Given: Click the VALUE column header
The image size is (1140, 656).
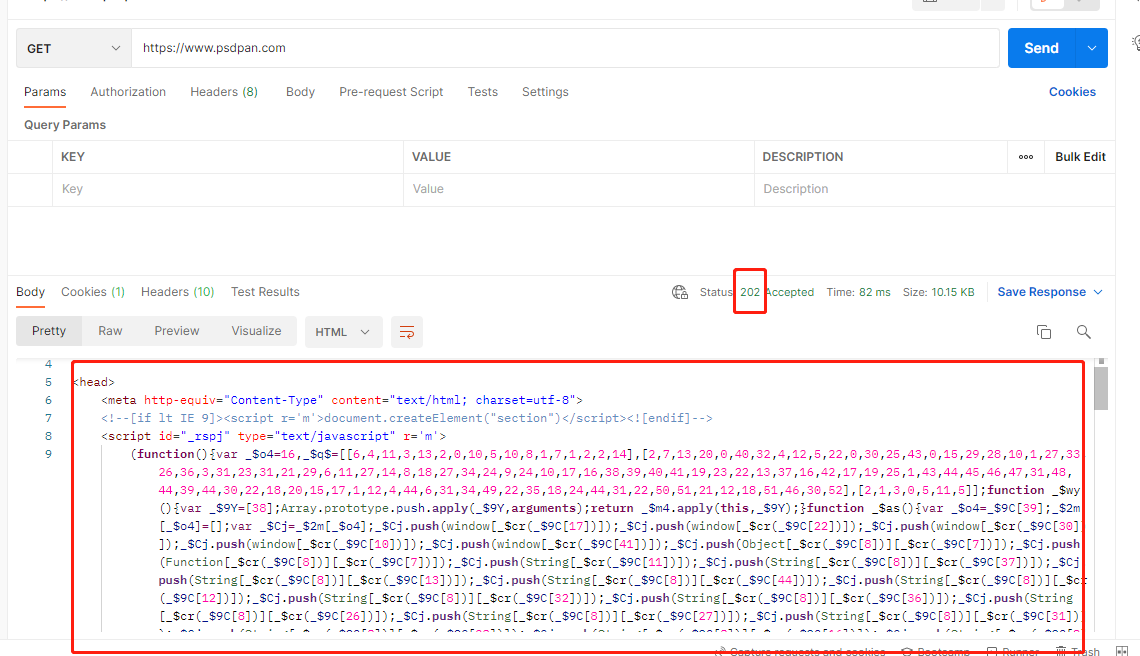Looking at the screenshot, I should [x=431, y=157].
